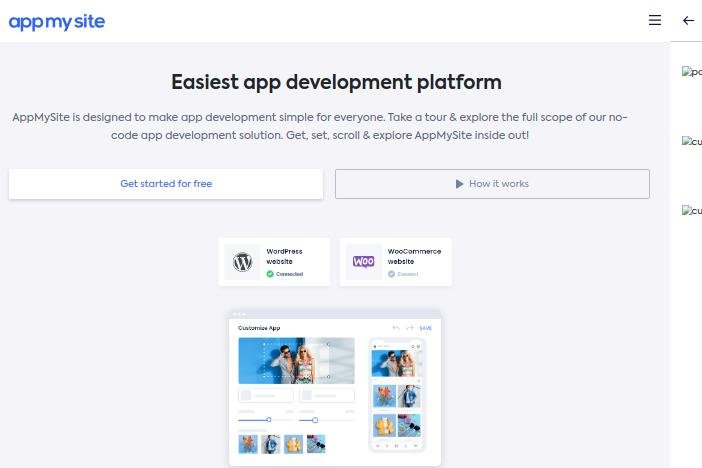Click the Easiest app development platform heading
This screenshot has height=468, width=702.
[x=336, y=82]
